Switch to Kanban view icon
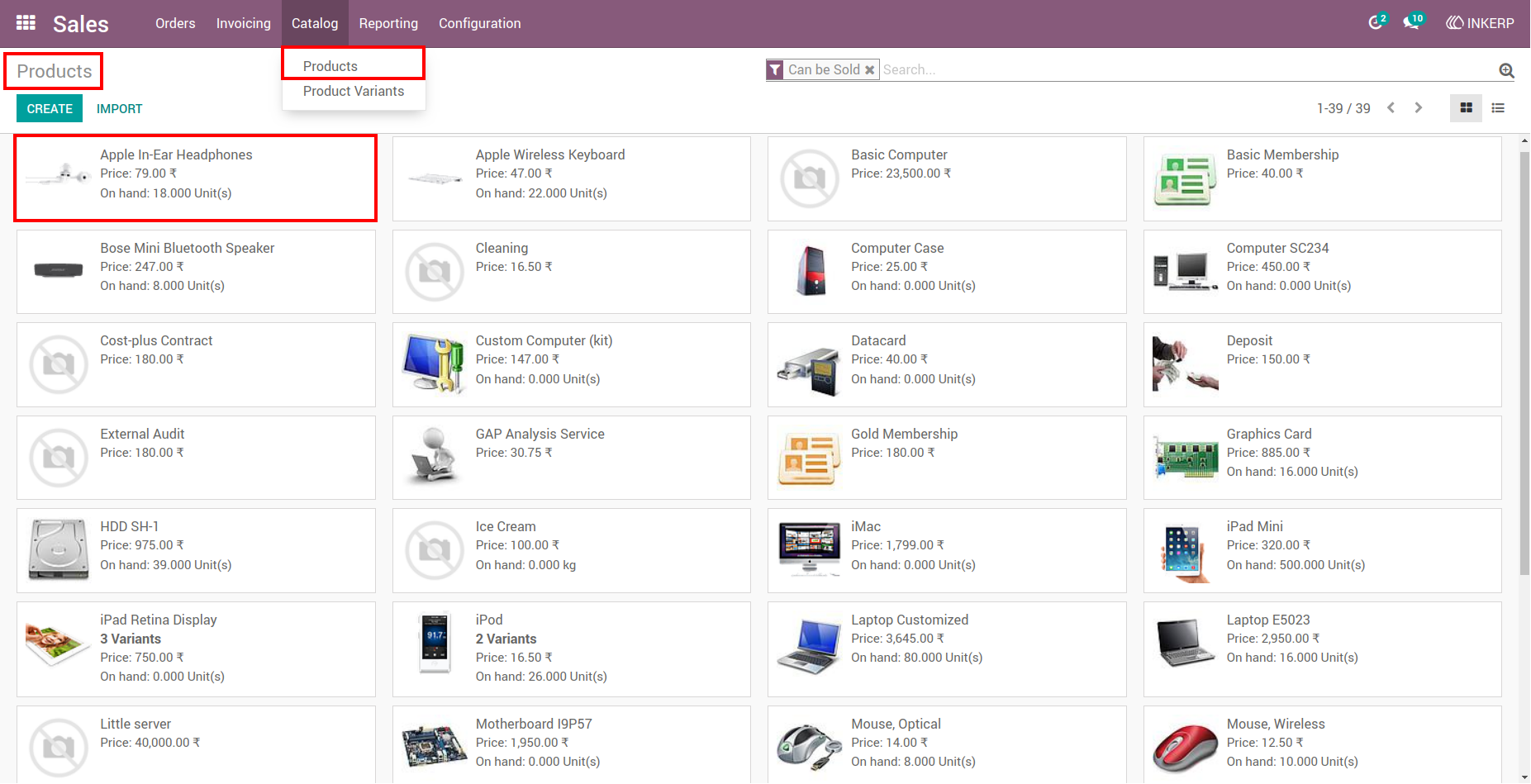 1467,108
